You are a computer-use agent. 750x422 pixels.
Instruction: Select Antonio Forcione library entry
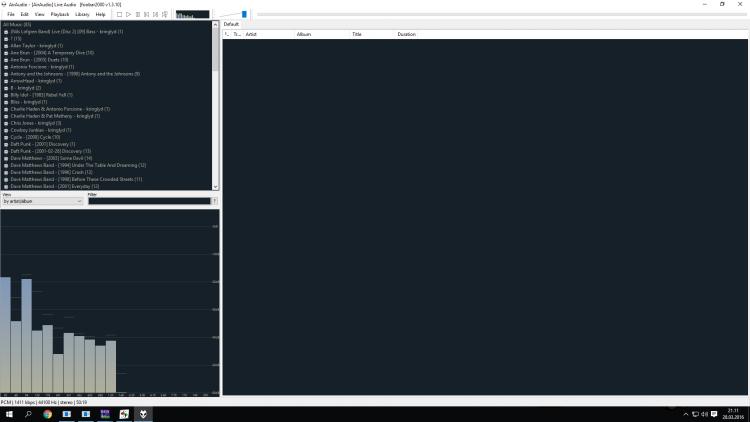click(x=42, y=67)
